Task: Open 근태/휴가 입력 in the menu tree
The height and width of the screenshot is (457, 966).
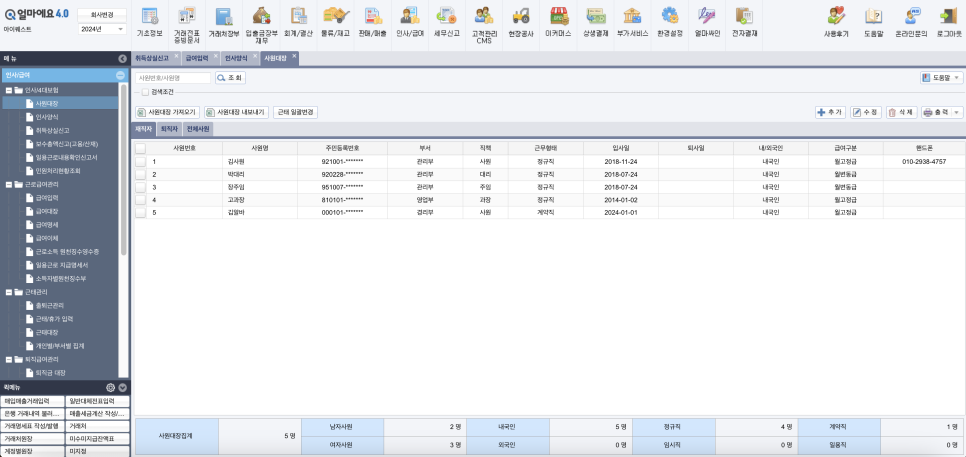Action: tap(54, 319)
